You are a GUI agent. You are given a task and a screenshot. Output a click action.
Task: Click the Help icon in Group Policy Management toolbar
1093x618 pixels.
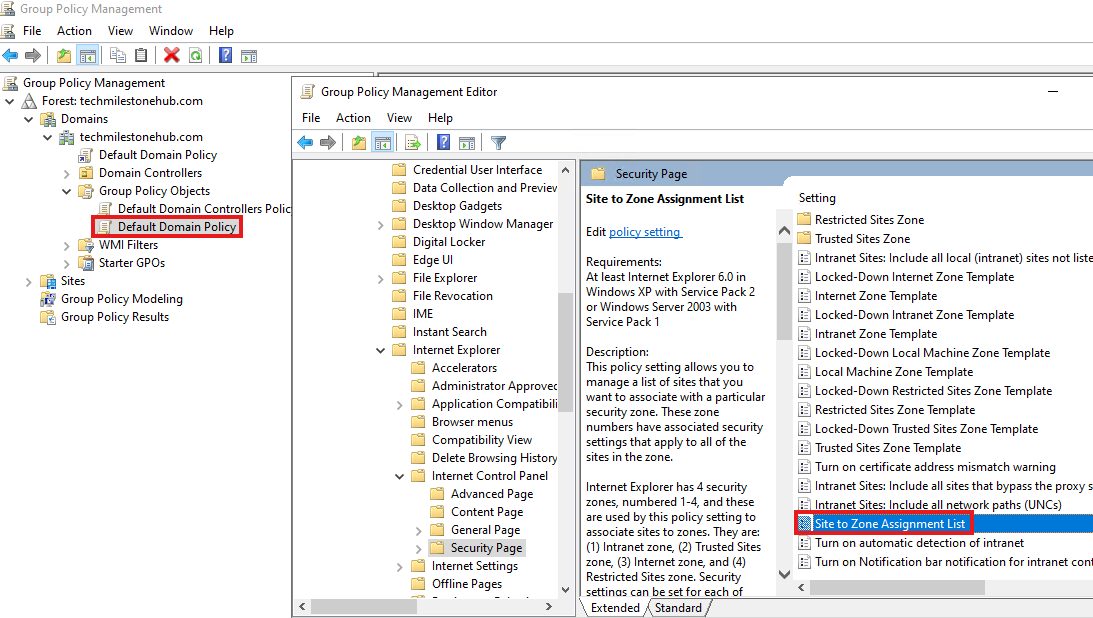226,55
